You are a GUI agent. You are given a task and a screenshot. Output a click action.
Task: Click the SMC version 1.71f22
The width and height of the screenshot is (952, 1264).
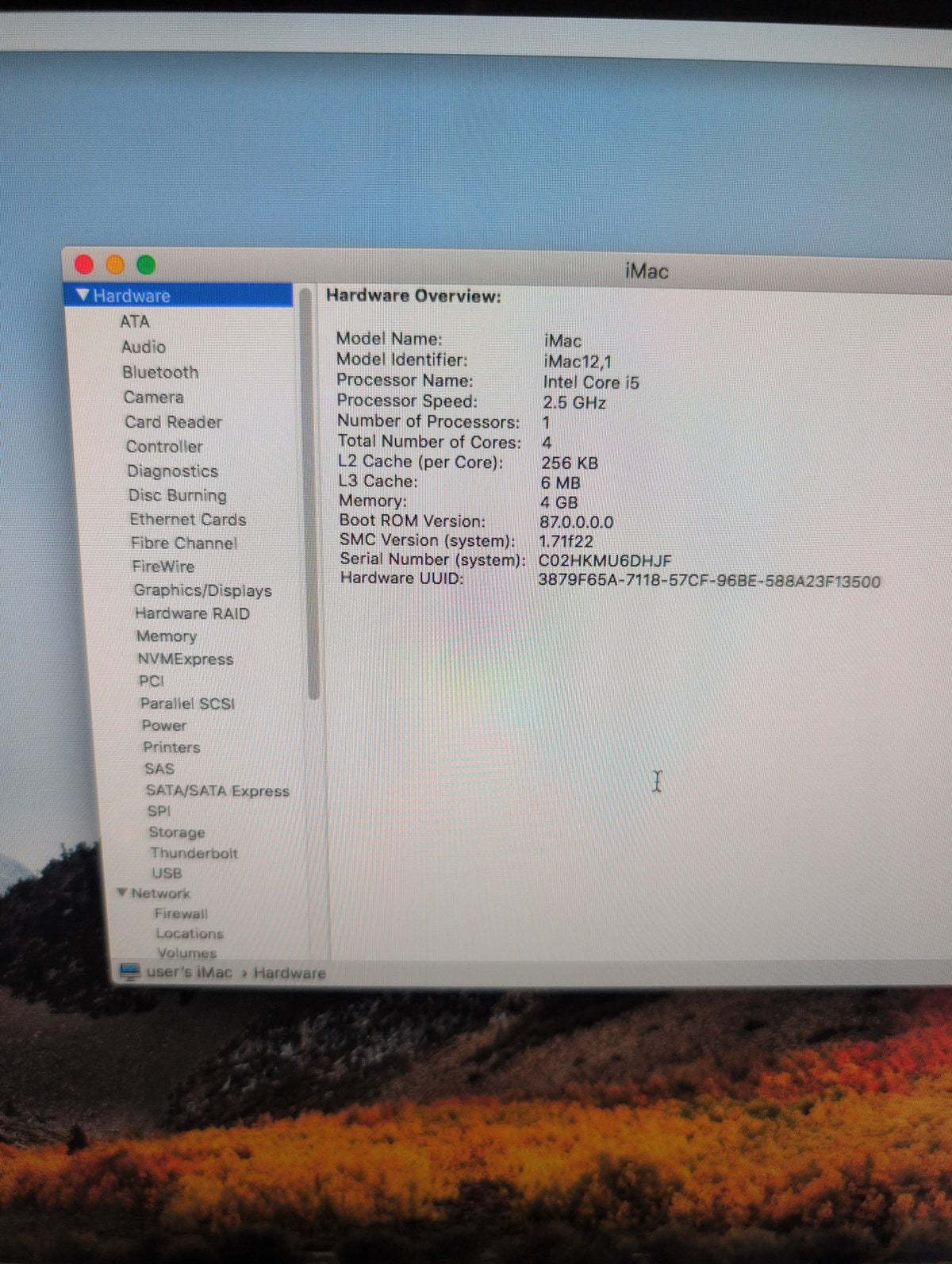point(566,541)
